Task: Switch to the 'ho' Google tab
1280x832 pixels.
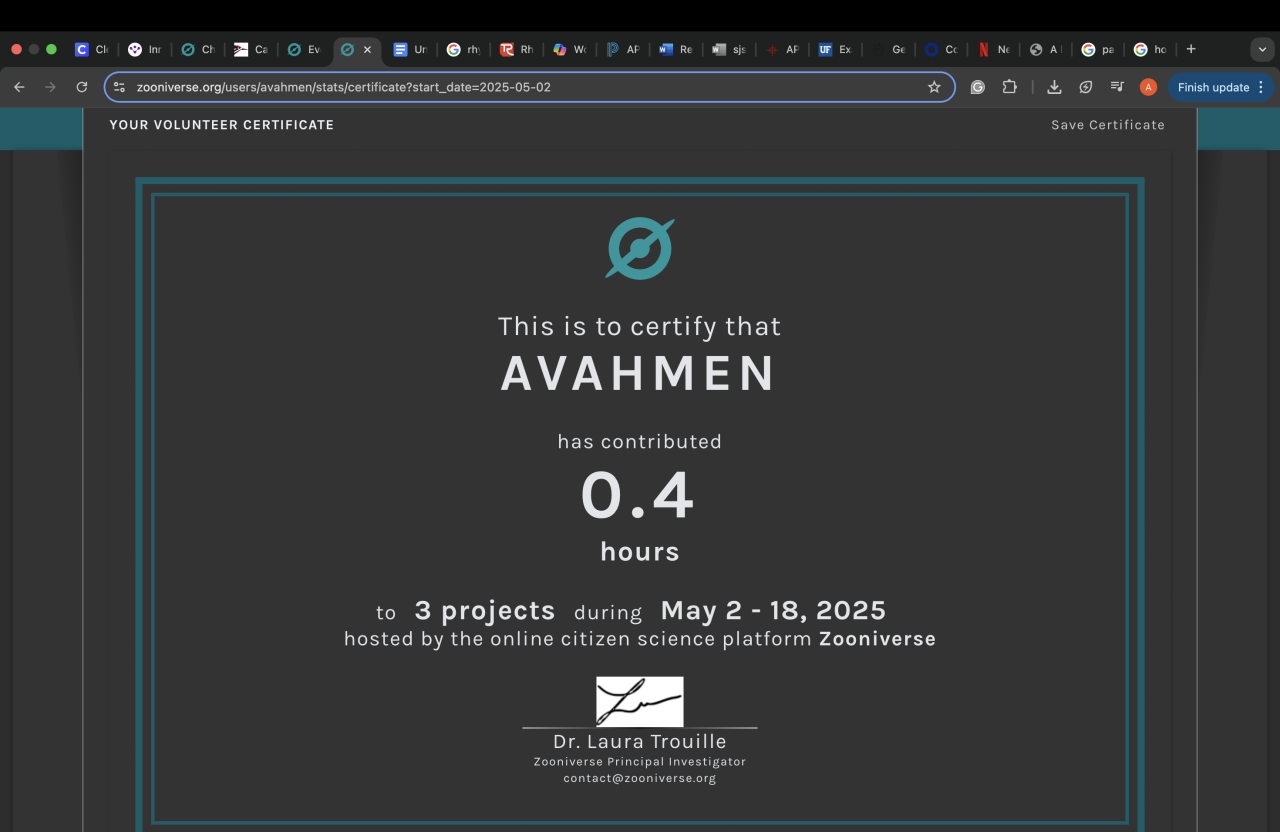Action: pos(1150,49)
